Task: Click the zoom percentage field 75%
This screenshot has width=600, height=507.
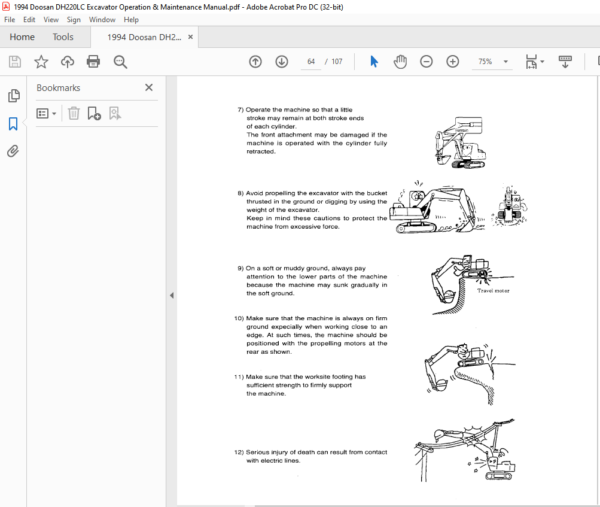Action: coord(485,62)
